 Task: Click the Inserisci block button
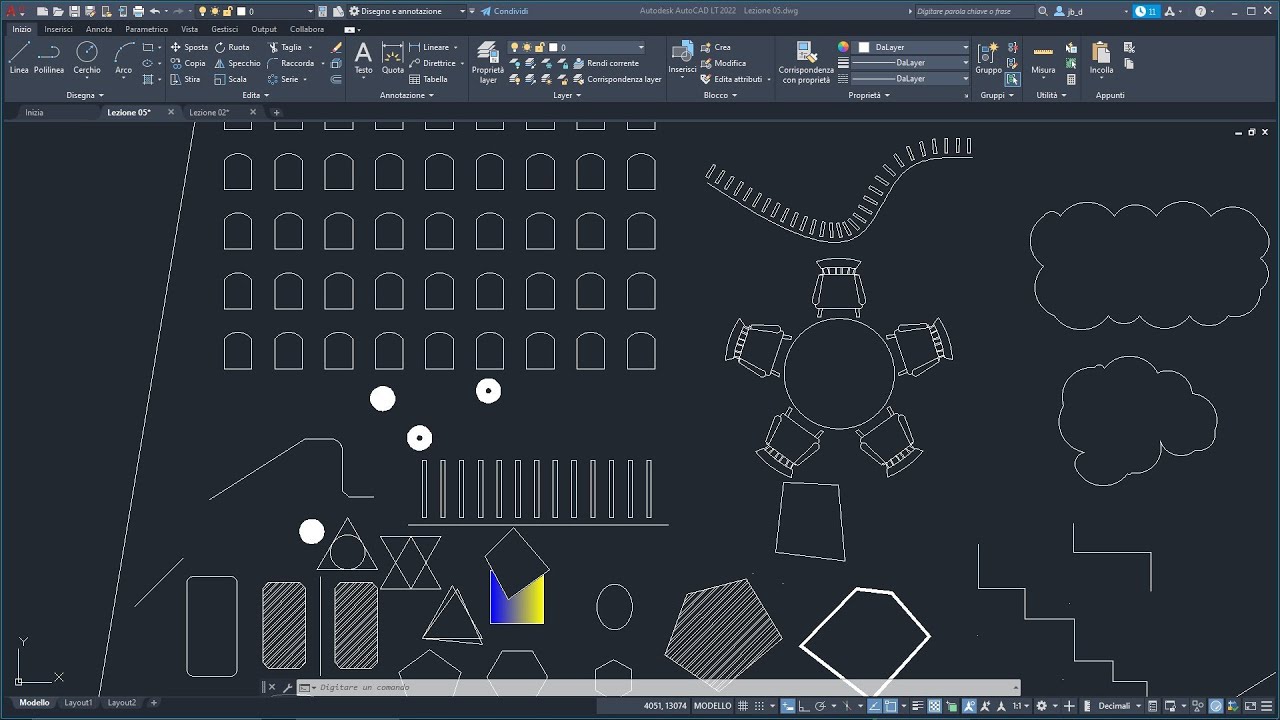point(683,58)
